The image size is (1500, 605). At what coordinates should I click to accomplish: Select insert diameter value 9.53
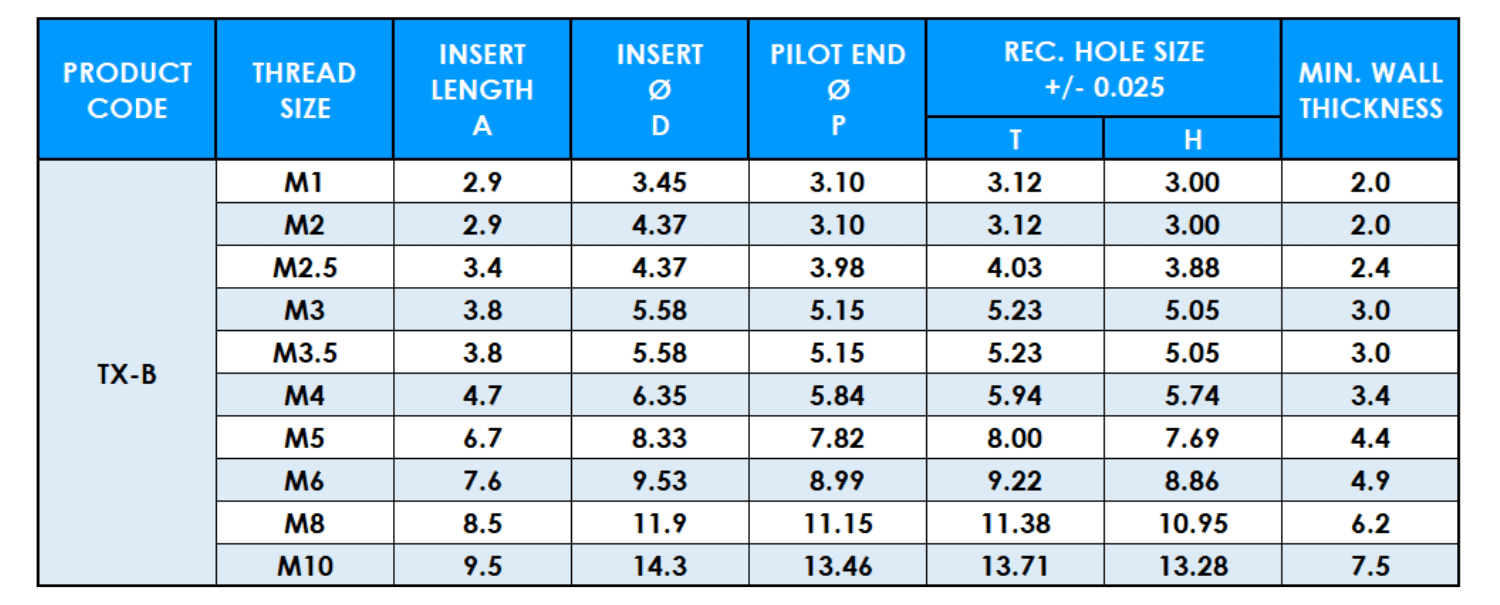(x=660, y=481)
